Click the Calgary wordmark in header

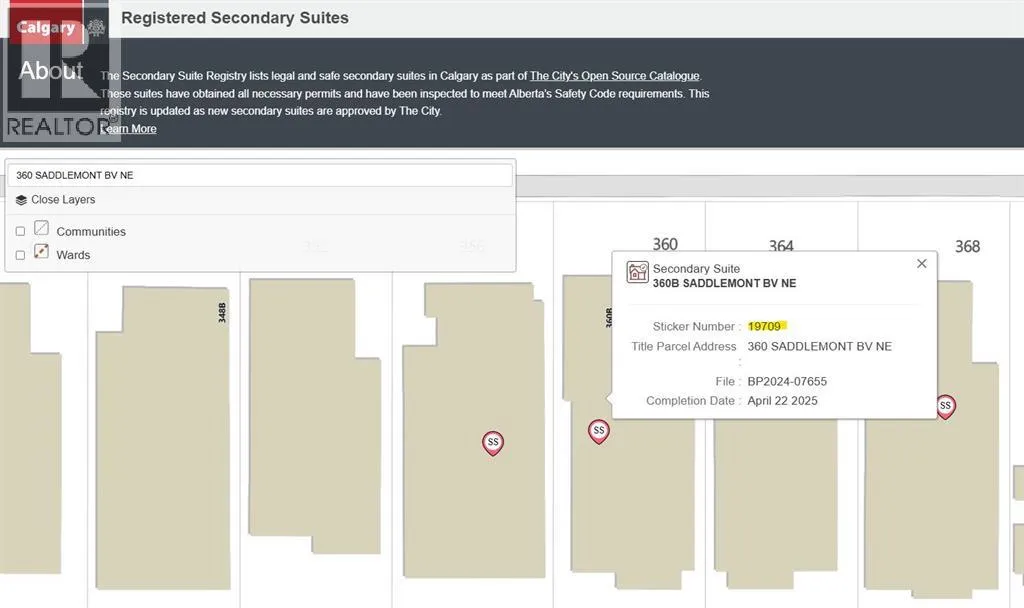(x=45, y=28)
